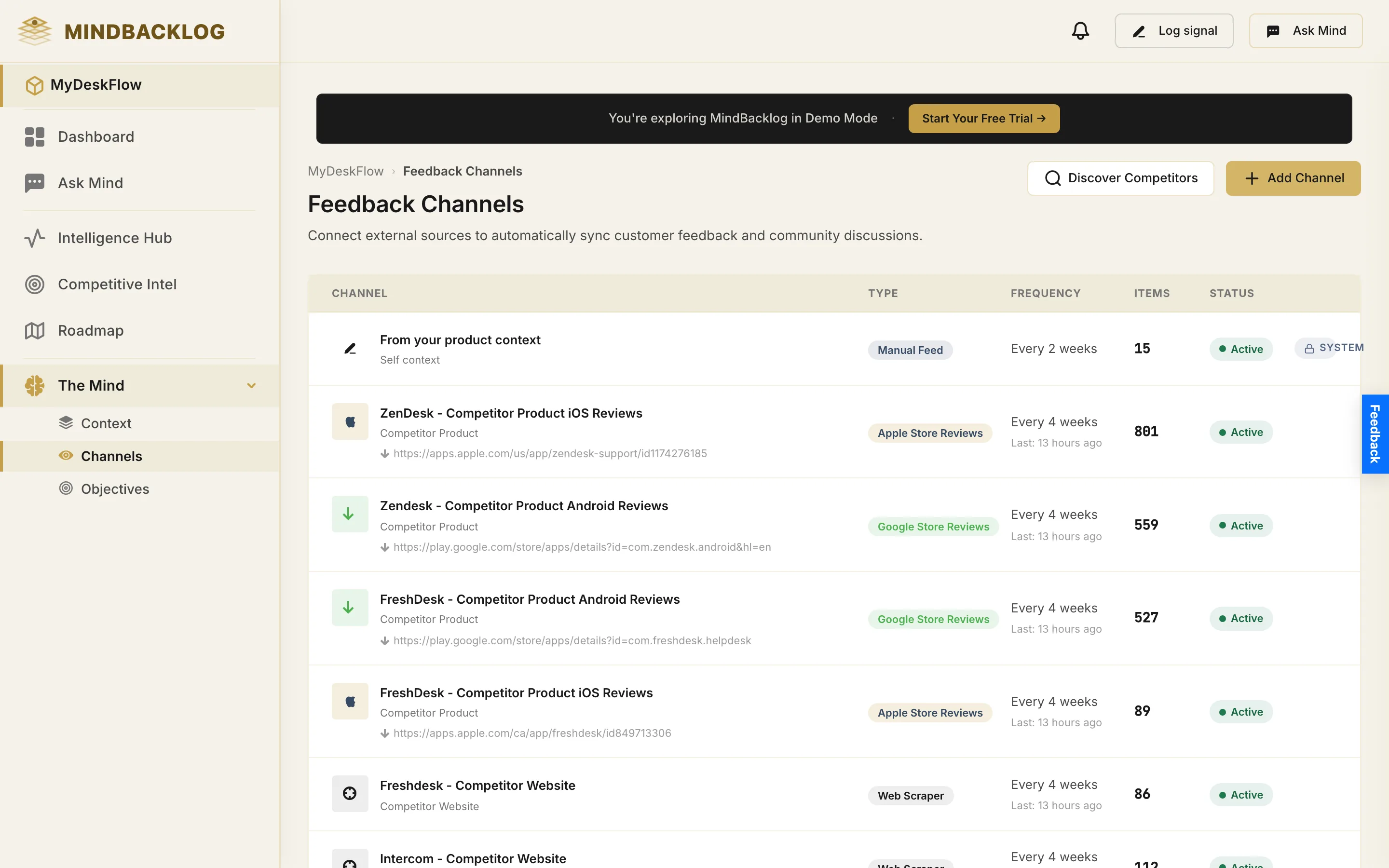Click the Log signal button
Image resolution: width=1389 pixels, height=868 pixels.
[x=1174, y=31]
